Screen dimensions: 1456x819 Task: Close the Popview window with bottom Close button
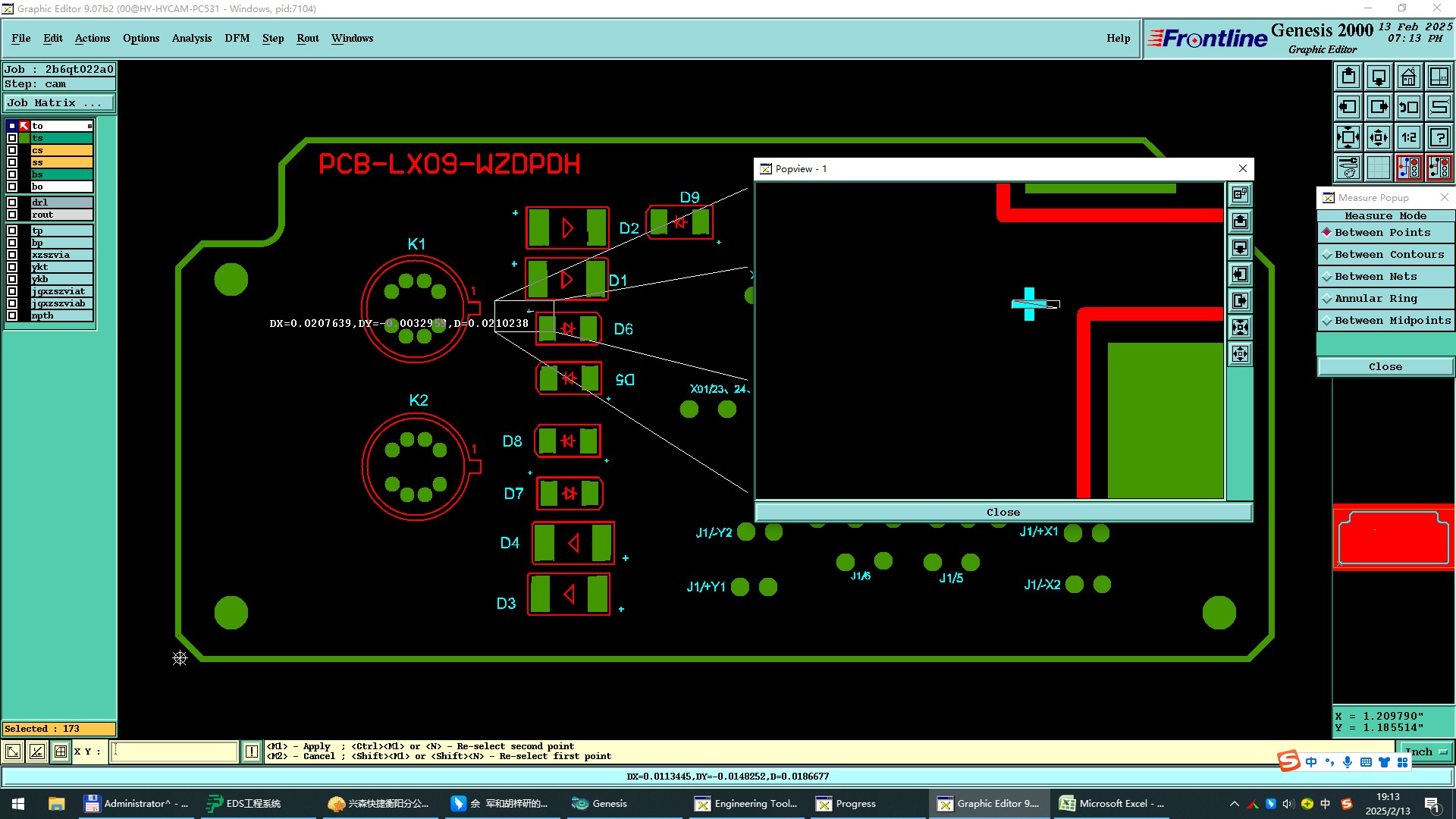click(x=1003, y=513)
